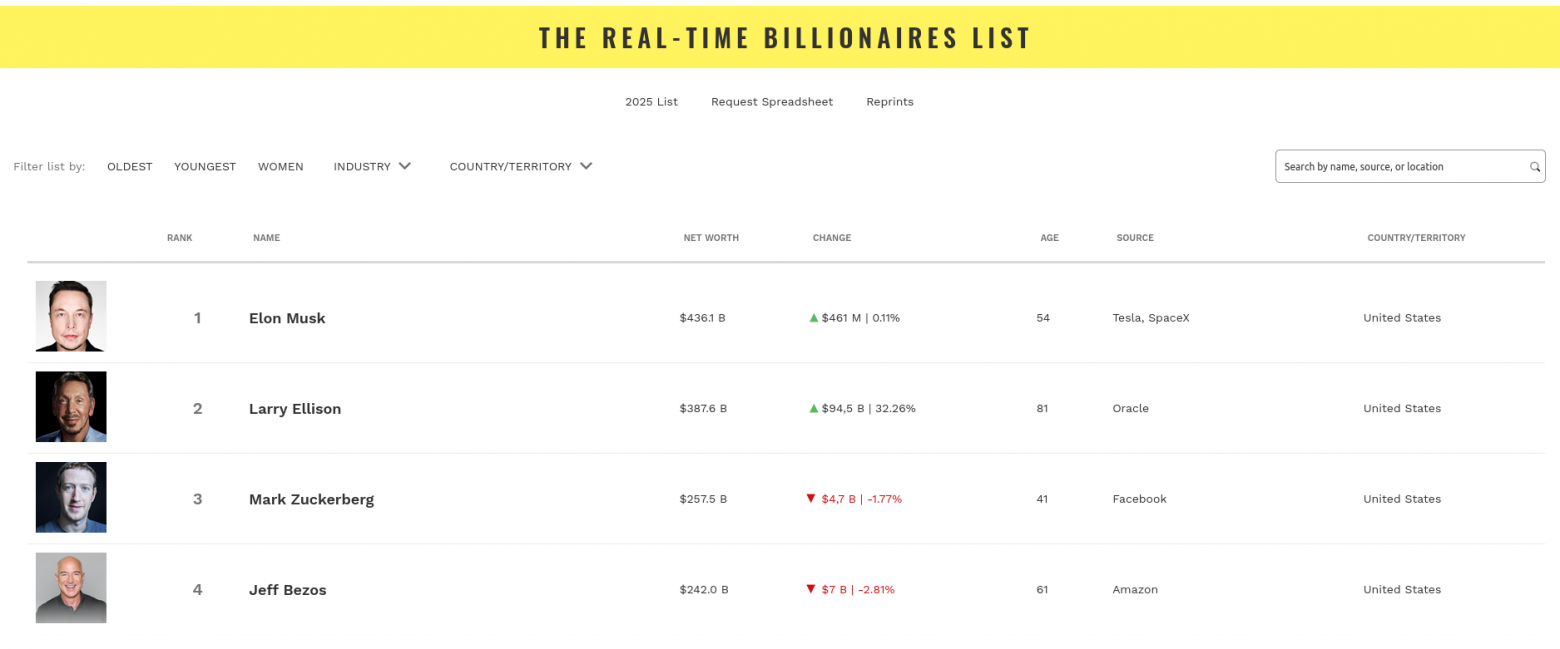Open the Reprints link
This screenshot has width=1560, height=649.
(890, 102)
